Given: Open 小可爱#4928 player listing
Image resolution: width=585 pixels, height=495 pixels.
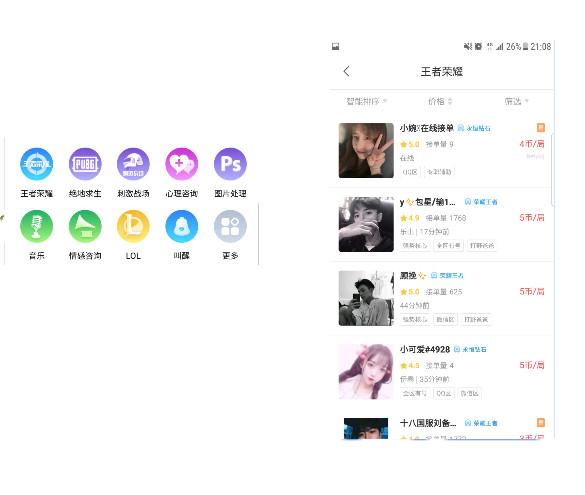Looking at the screenshot, I should pyautogui.click(x=442, y=372).
